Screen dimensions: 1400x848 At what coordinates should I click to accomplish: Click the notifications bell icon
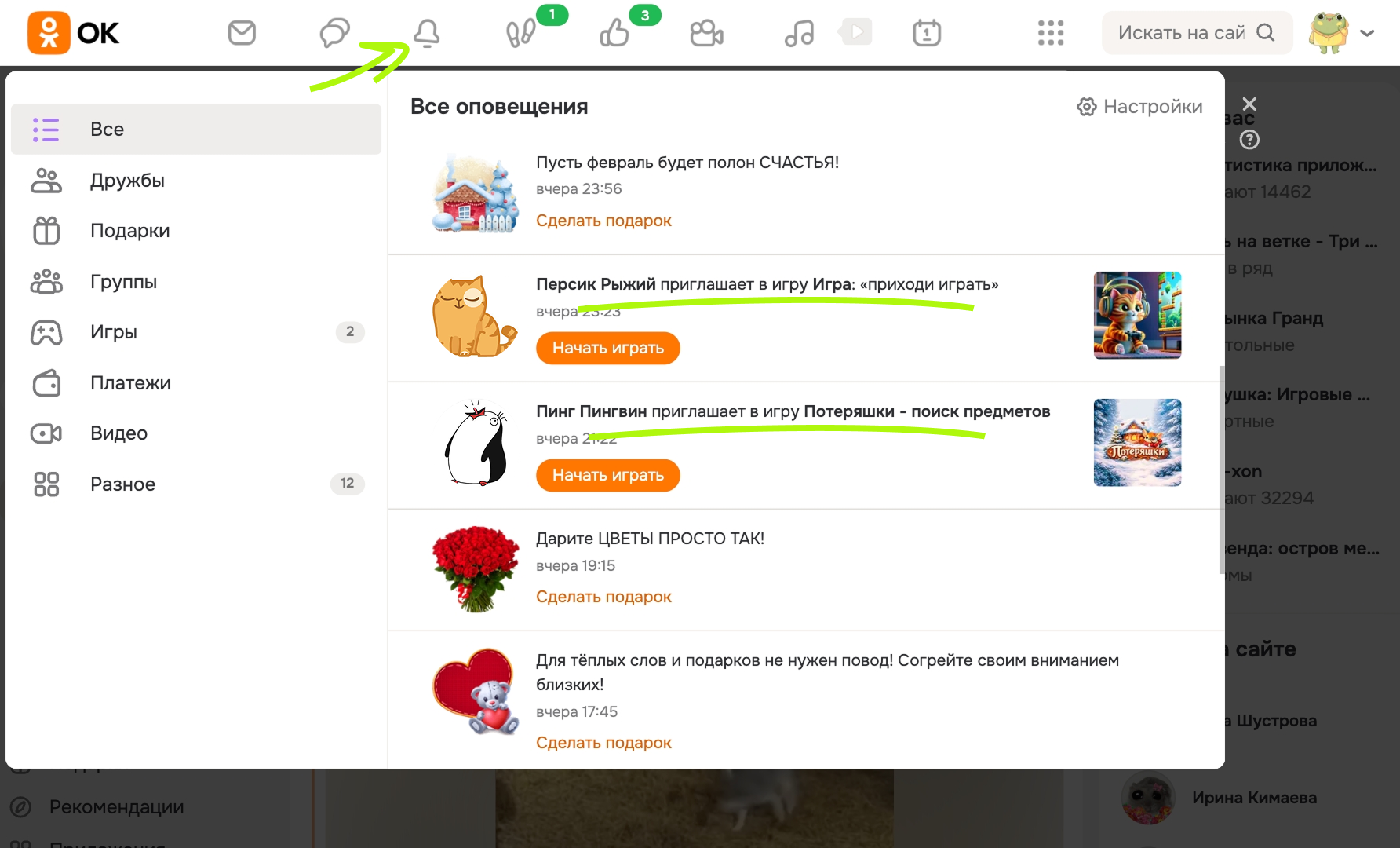coord(427,33)
